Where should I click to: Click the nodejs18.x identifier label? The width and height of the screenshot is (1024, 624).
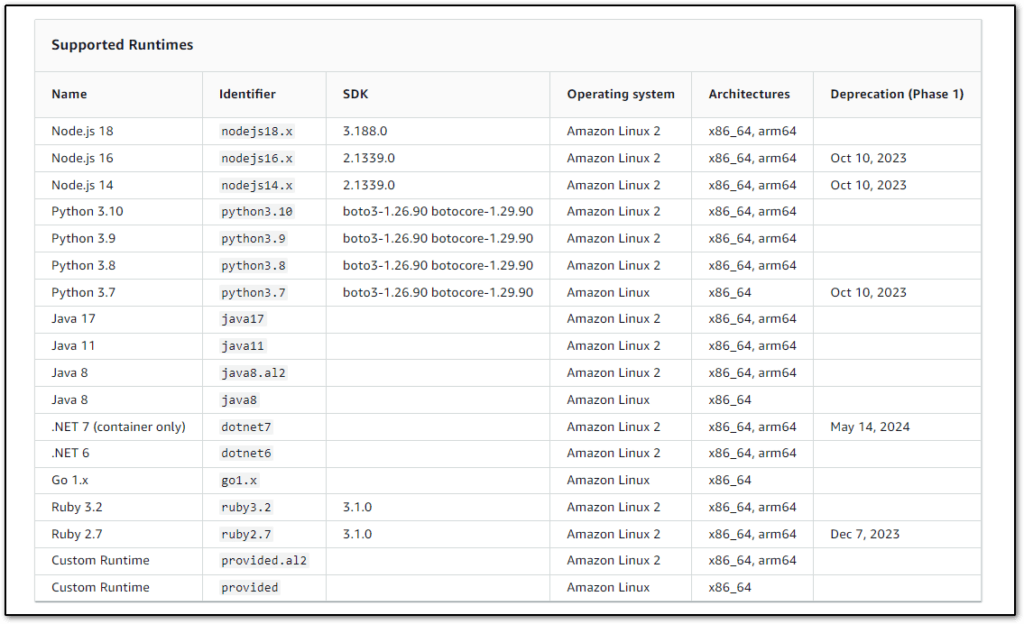tap(251, 130)
